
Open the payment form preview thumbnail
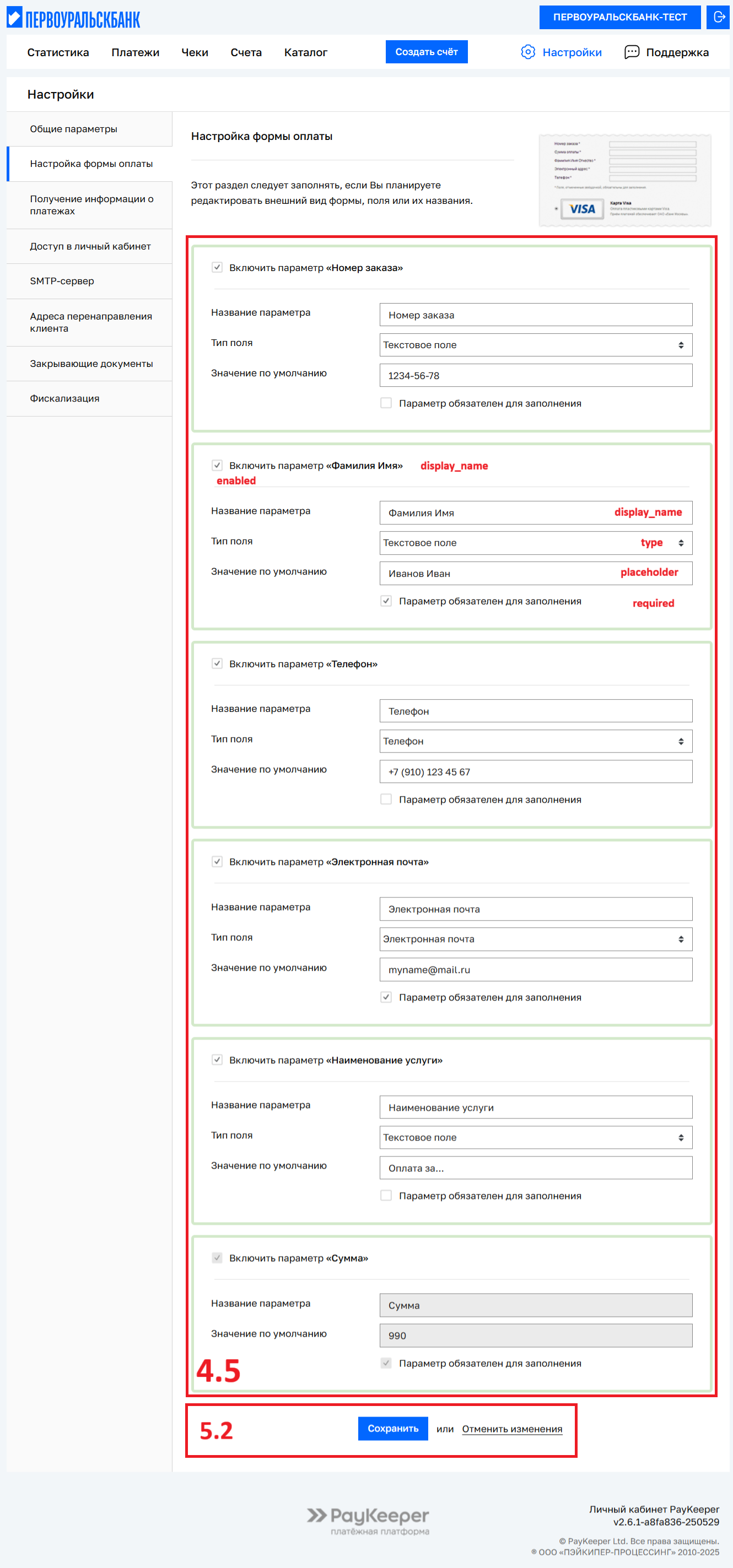point(624,180)
